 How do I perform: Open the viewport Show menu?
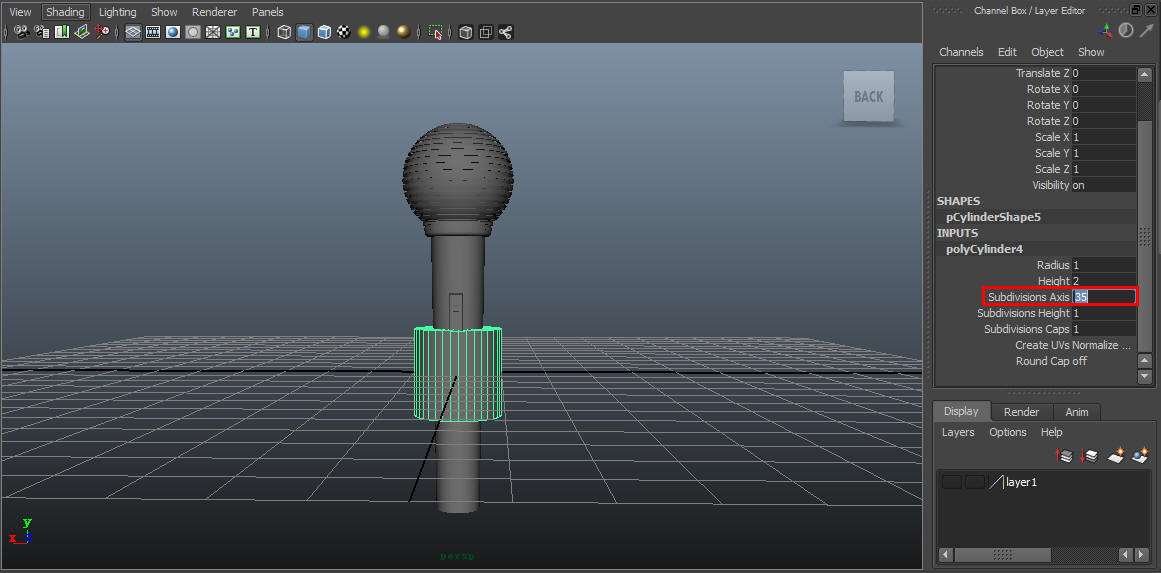click(x=164, y=12)
